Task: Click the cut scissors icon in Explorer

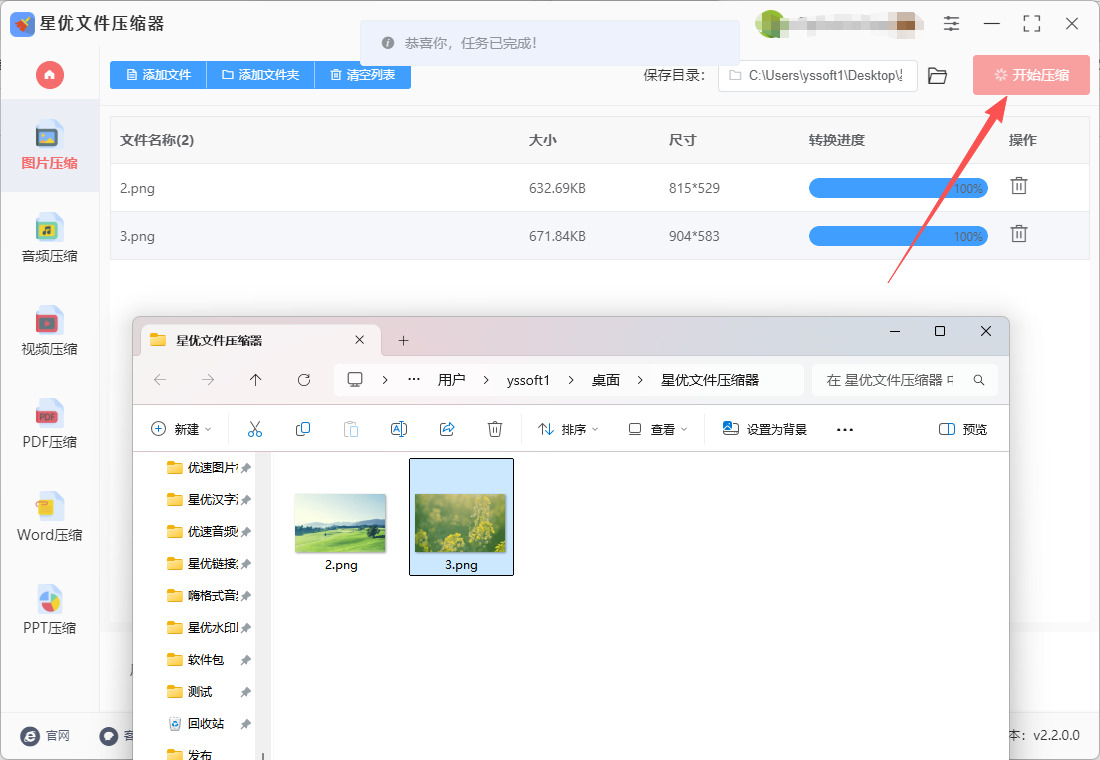Action: click(x=254, y=429)
